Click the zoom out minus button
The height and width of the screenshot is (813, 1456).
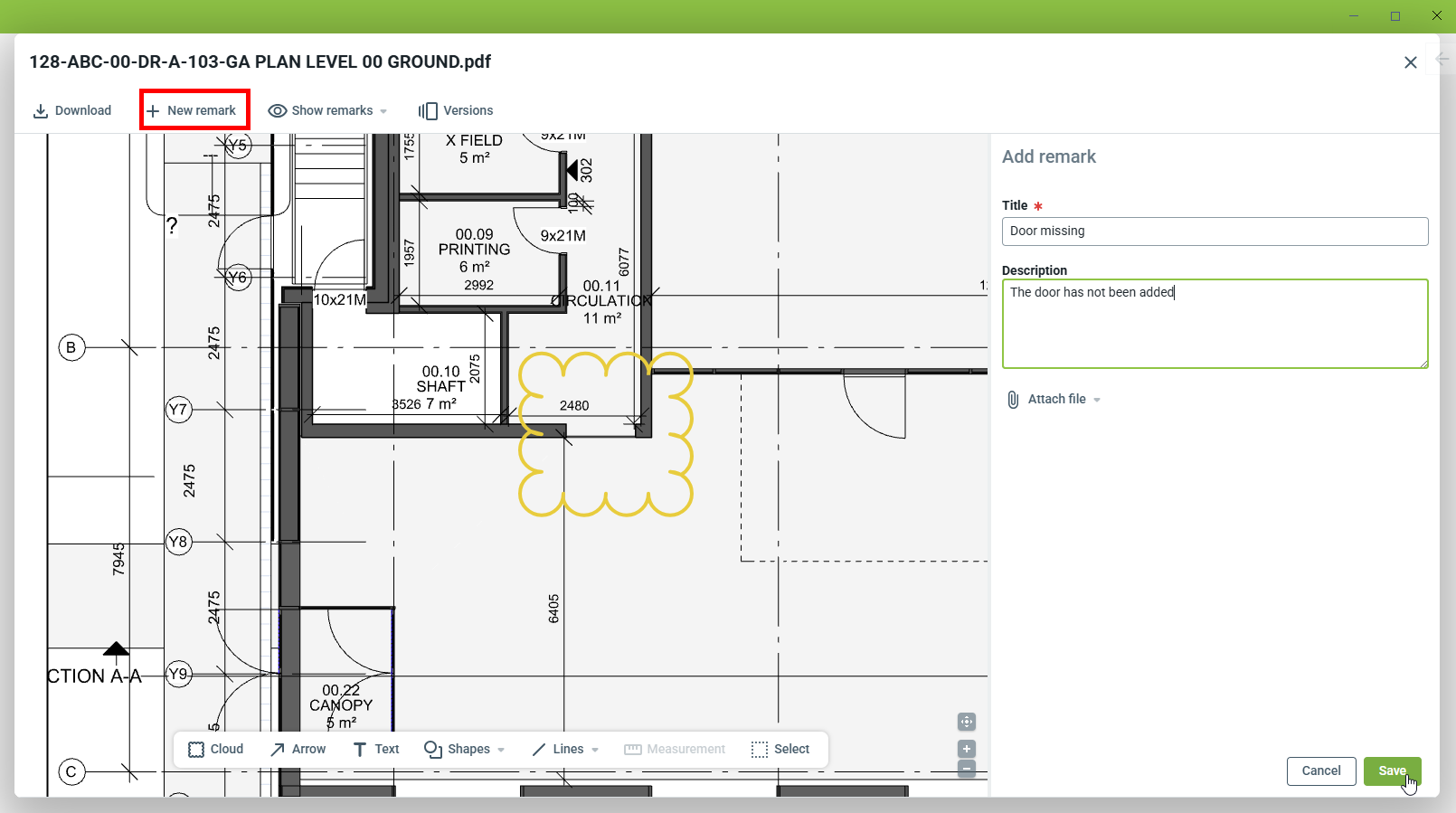pos(967,769)
